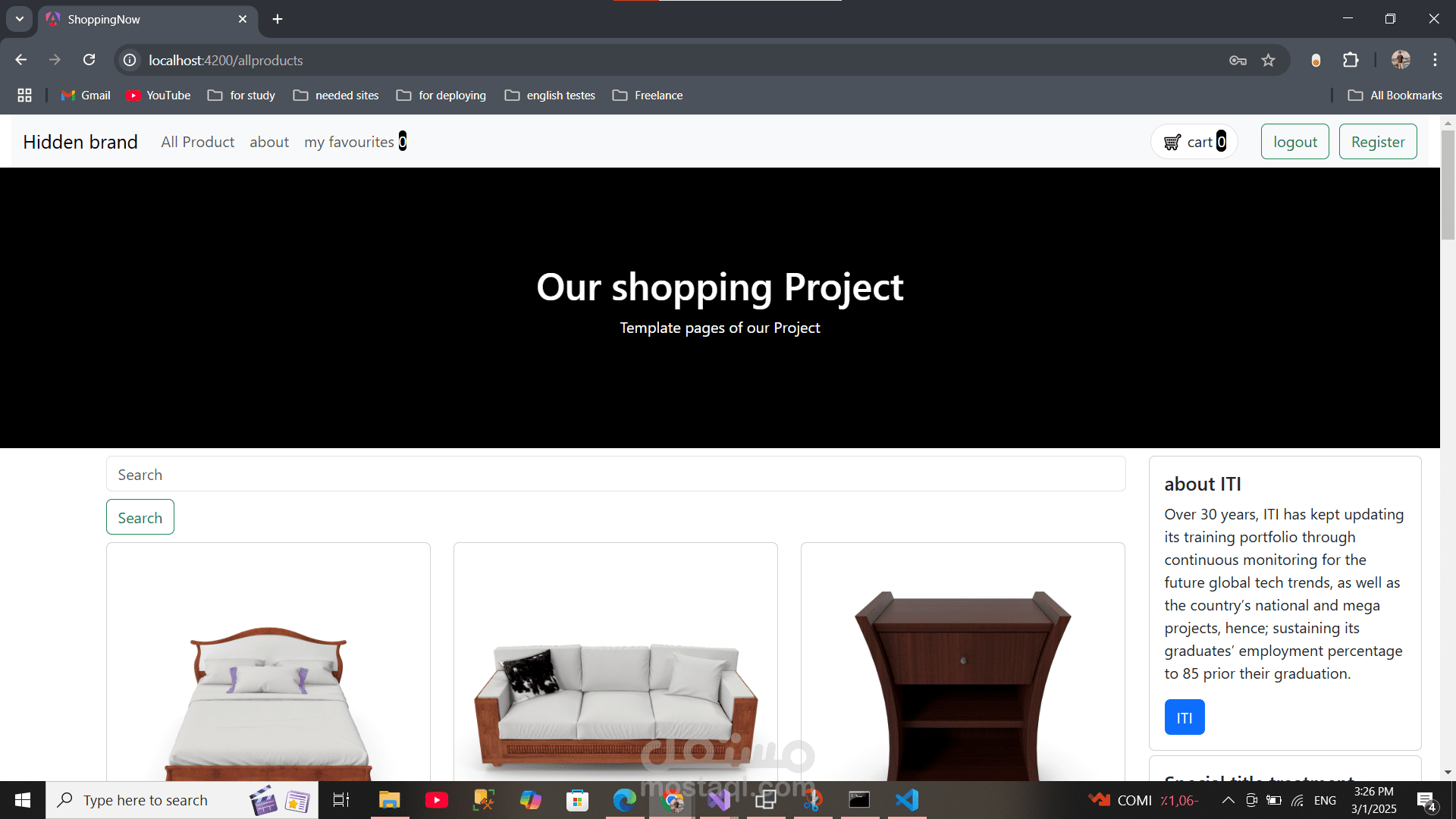Viewport: 1456px width, 819px height.
Task: Open the clock and calendar flyout
Action: pyautogui.click(x=1374, y=800)
